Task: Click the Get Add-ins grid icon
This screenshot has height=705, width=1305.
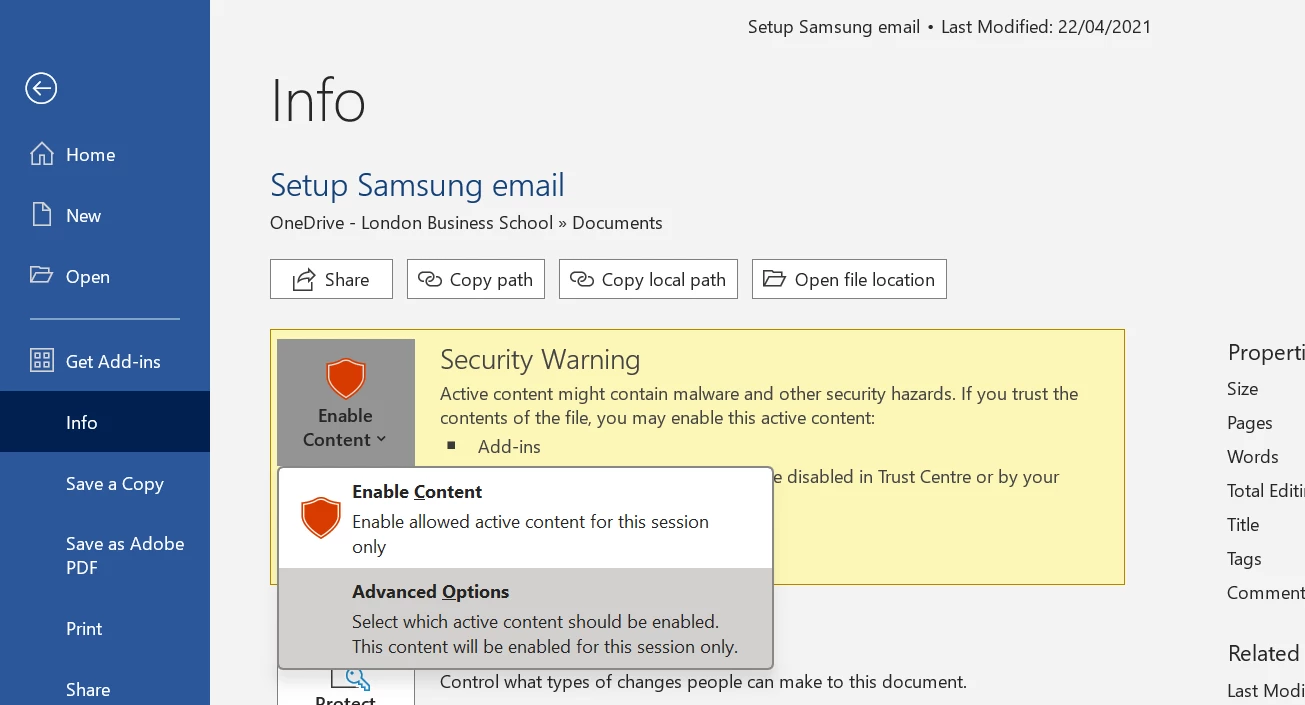Action: pyautogui.click(x=42, y=361)
